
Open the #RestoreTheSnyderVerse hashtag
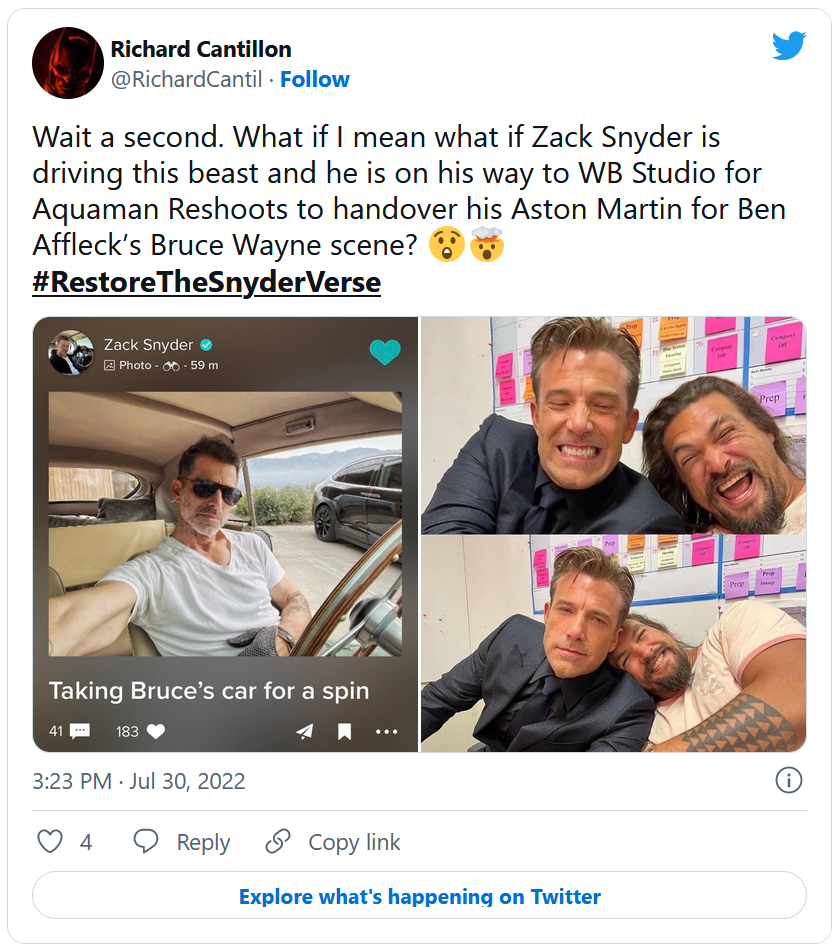[x=206, y=282]
